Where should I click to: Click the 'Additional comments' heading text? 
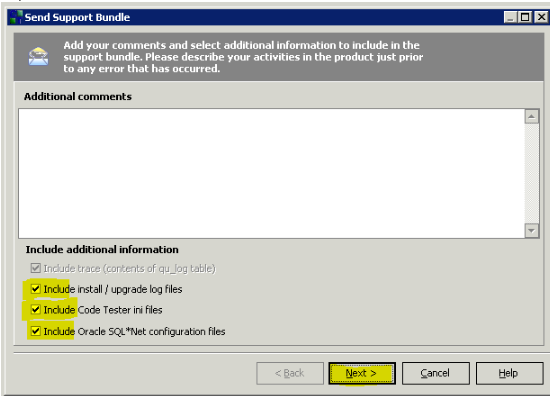click(78, 96)
